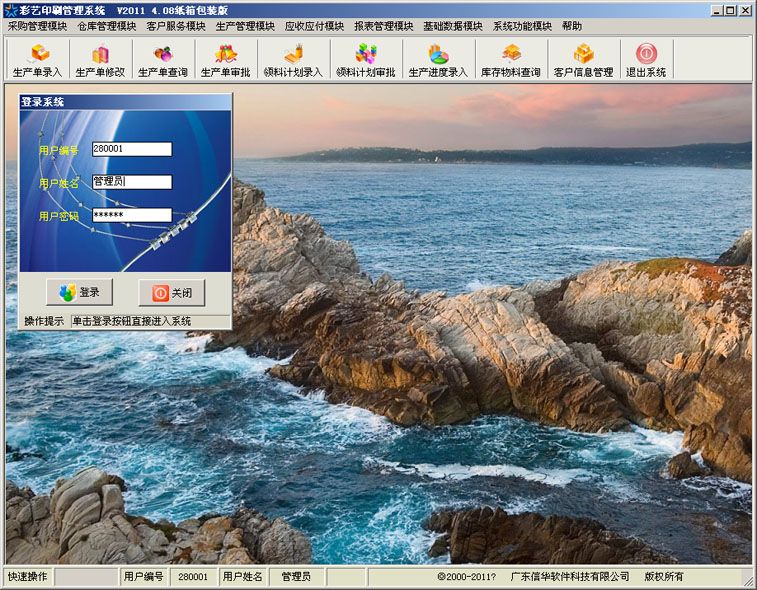This screenshot has width=757, height=590.
Task: Open the 报表管理模块 menu
Action: pos(384,26)
